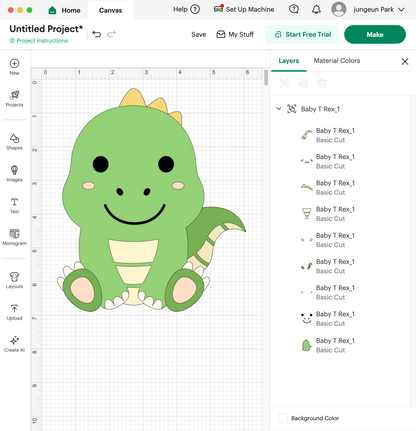Select the Layers tab

289,61
